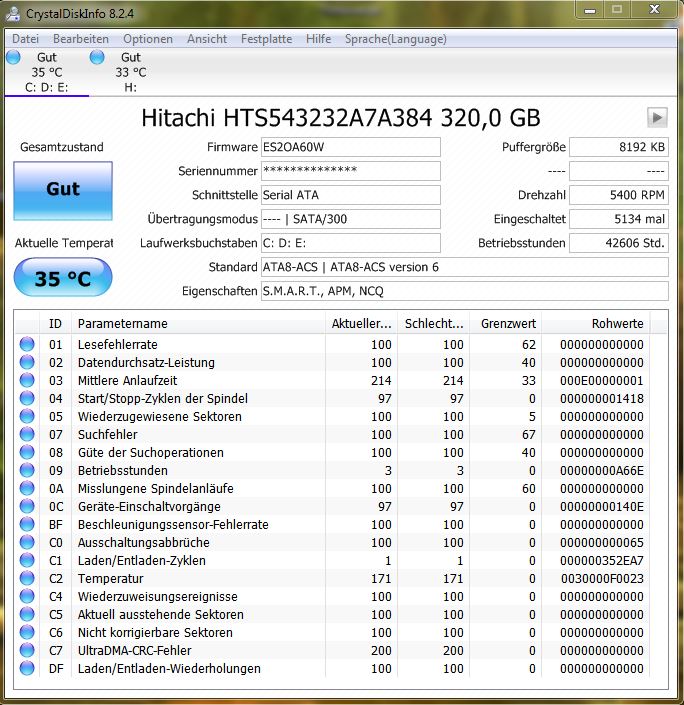Click the Firmware field ES2OA60W
This screenshot has width=684, height=705.
coord(351,147)
